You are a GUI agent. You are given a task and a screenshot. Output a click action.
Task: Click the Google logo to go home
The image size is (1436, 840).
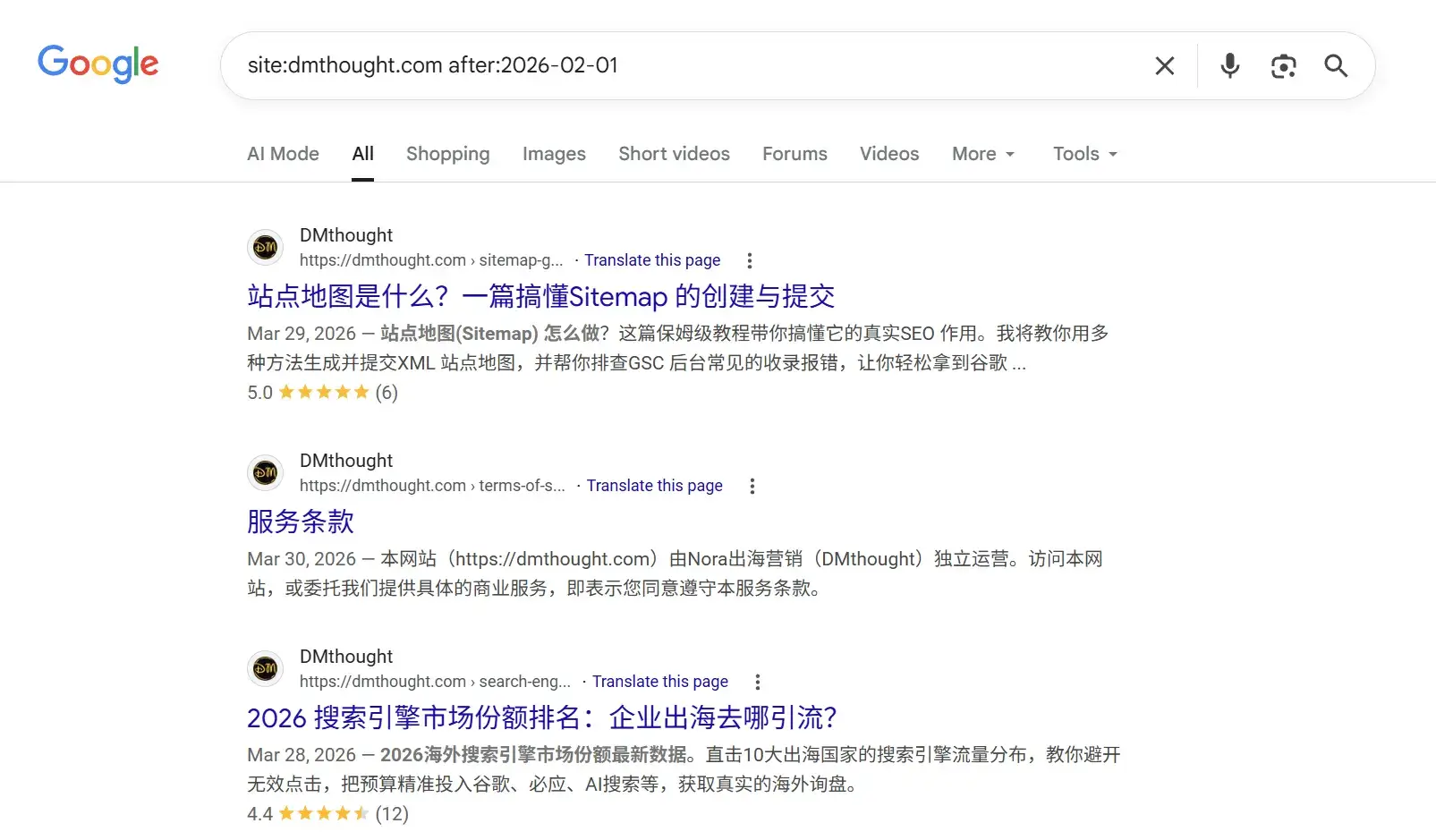[x=98, y=64]
